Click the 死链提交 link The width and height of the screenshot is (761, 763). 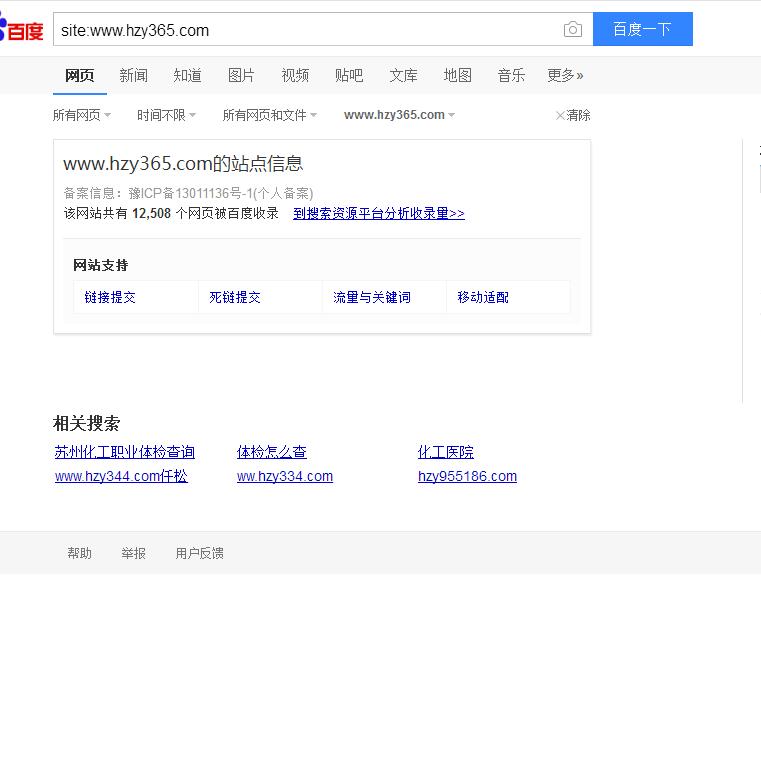point(235,297)
